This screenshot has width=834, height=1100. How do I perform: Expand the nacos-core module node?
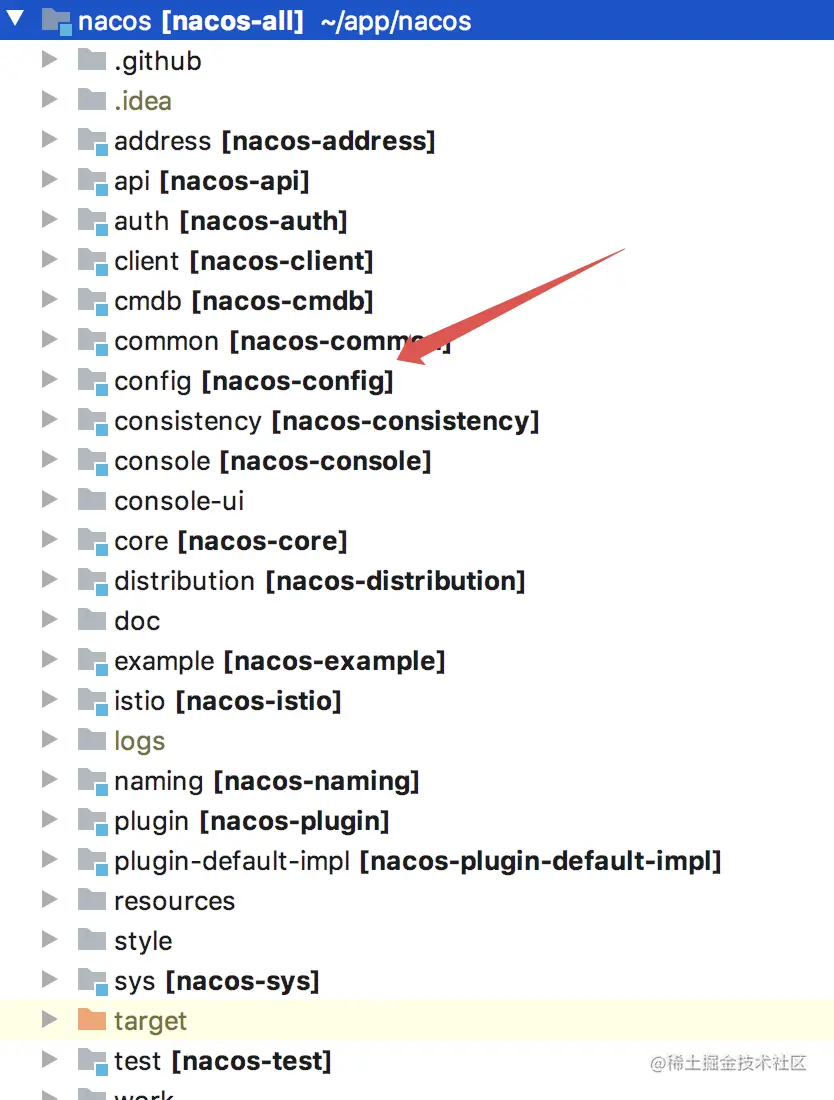[x=50, y=541]
